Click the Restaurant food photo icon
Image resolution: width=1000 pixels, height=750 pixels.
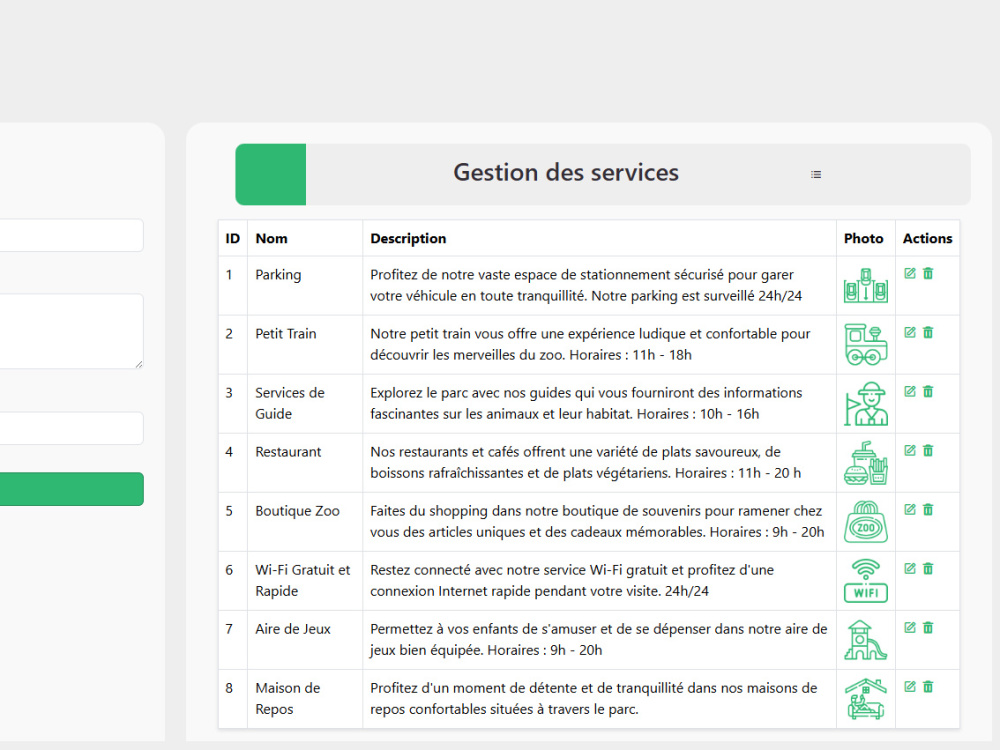coord(865,463)
